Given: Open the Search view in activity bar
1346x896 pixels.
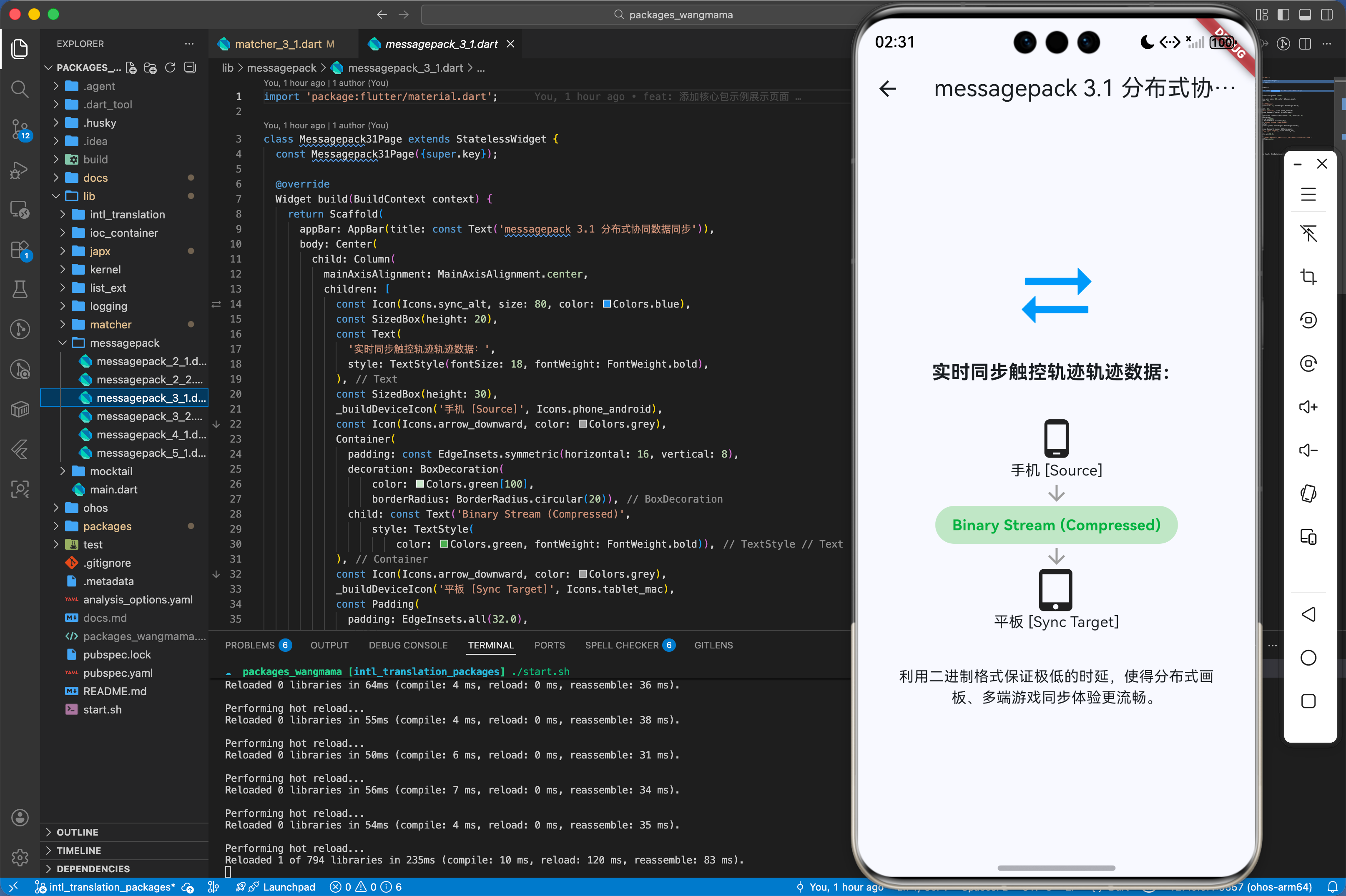Looking at the screenshot, I should (x=20, y=89).
